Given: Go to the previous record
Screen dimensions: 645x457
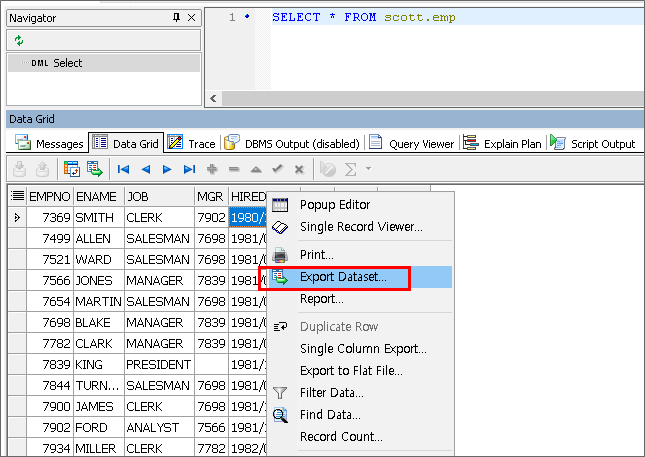Looking at the screenshot, I should coord(145,169).
